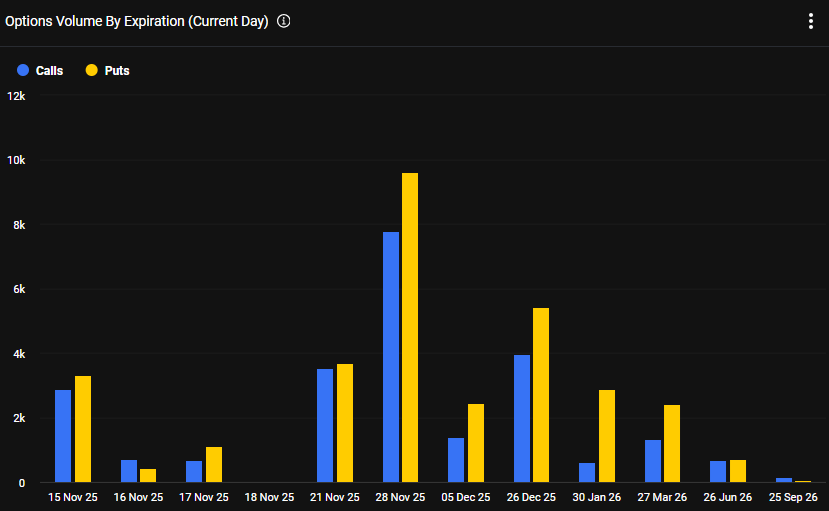This screenshot has width=829, height=511.
Task: Click the 26 Dec 25 blue Calls bar
Action: pyautogui.click(x=522, y=419)
